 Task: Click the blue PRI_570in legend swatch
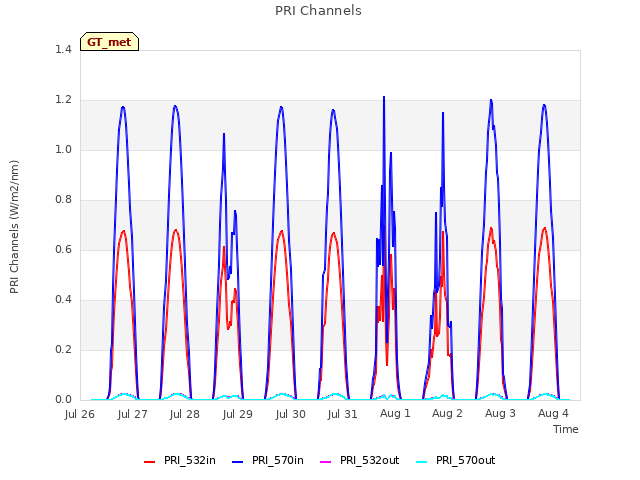[238, 462]
